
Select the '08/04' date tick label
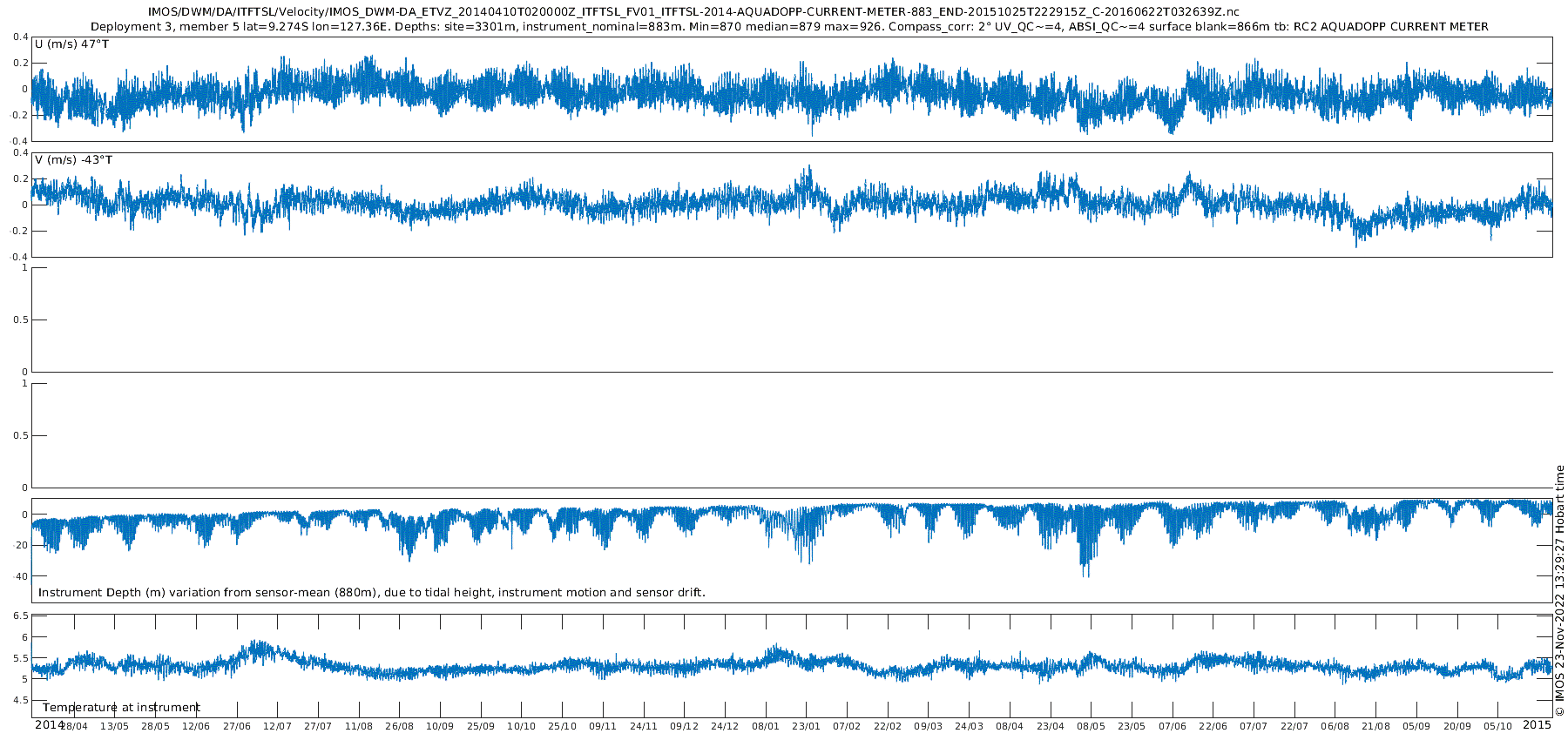point(1010,726)
